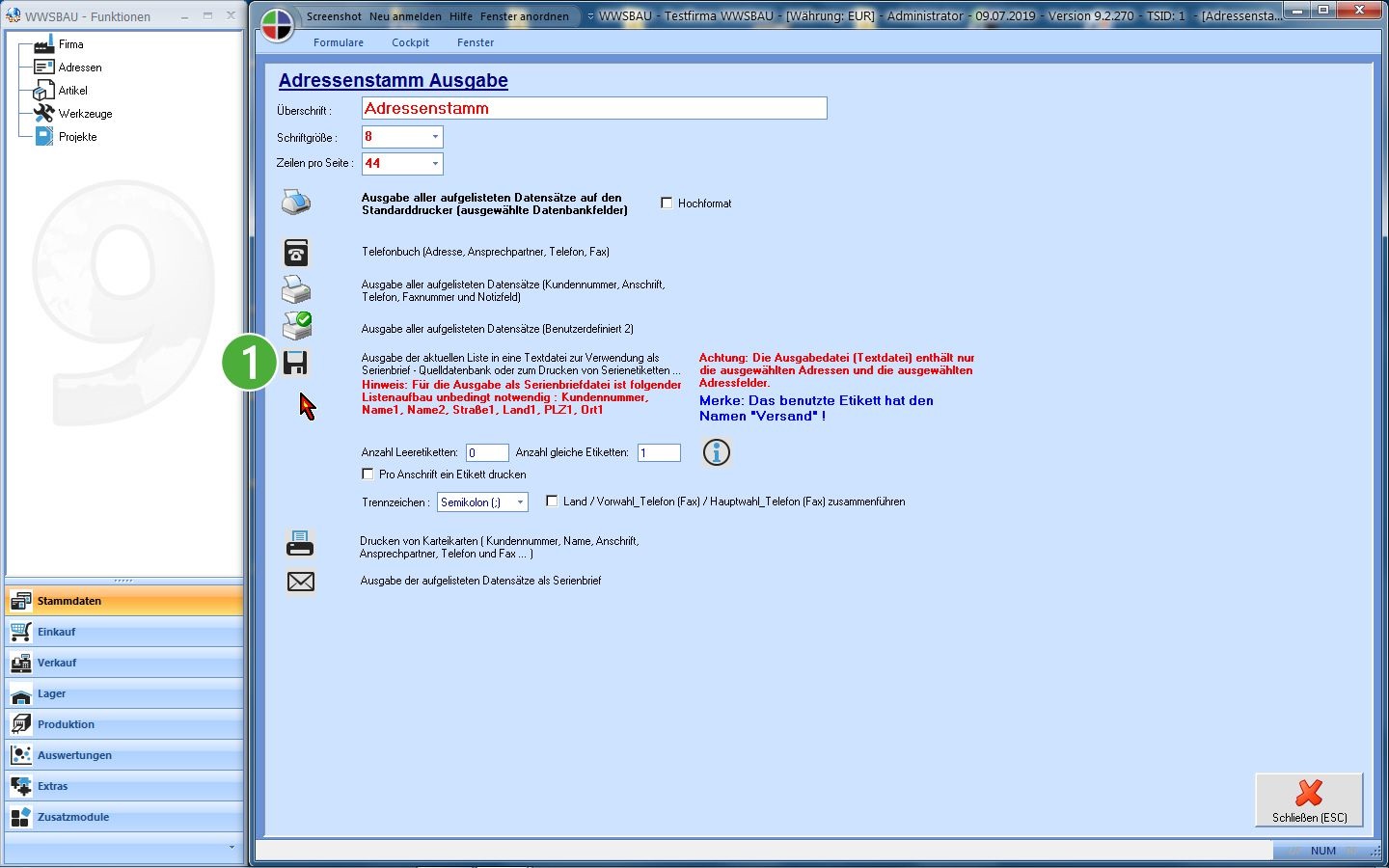1389x868 pixels.
Task: Click the Telefonbuch telephone icon
Action: click(296, 253)
